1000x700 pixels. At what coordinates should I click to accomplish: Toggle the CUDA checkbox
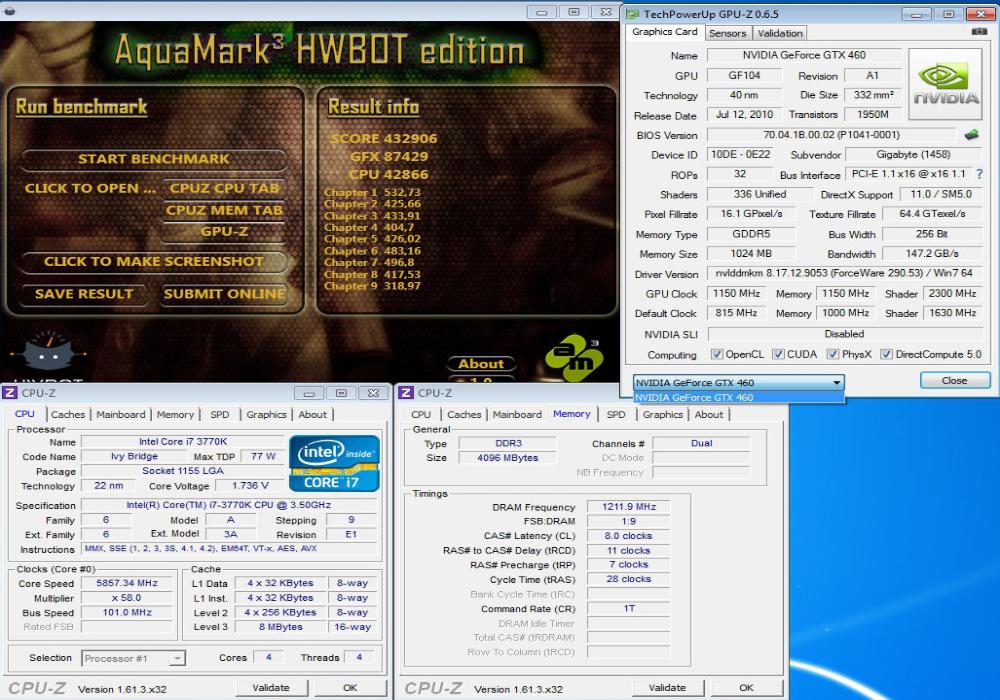(778, 354)
